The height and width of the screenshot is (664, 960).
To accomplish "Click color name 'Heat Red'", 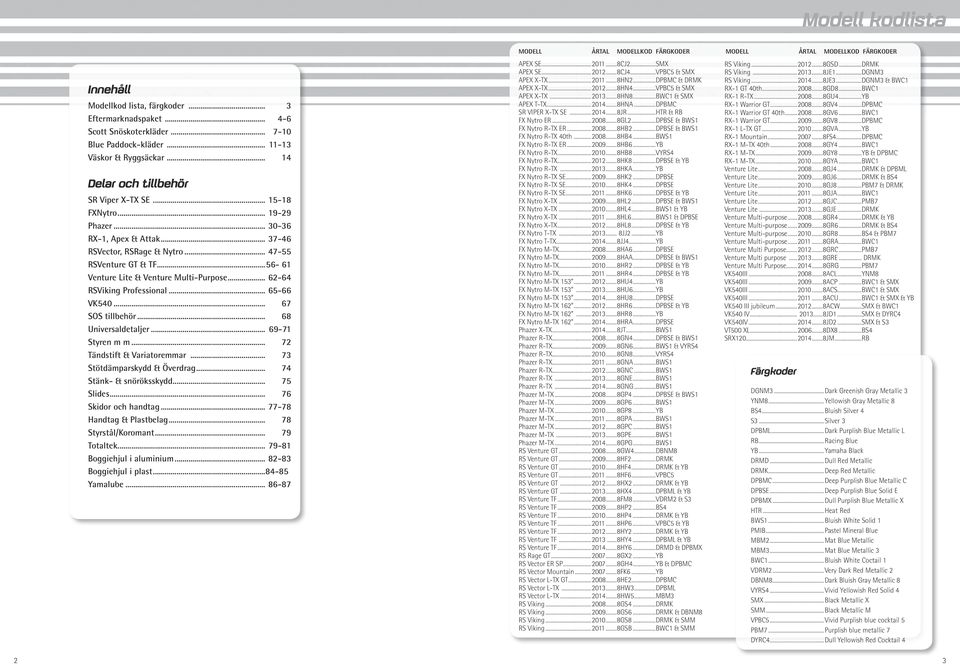I will tap(837, 510).
